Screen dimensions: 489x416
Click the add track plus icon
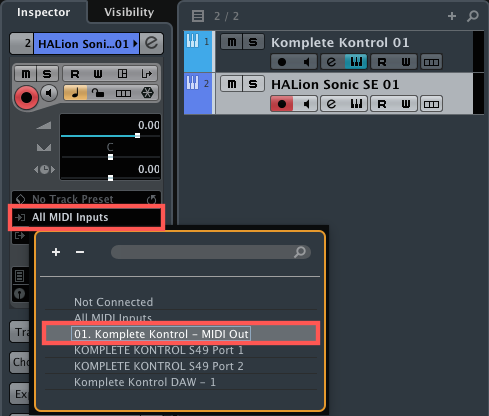(452, 16)
